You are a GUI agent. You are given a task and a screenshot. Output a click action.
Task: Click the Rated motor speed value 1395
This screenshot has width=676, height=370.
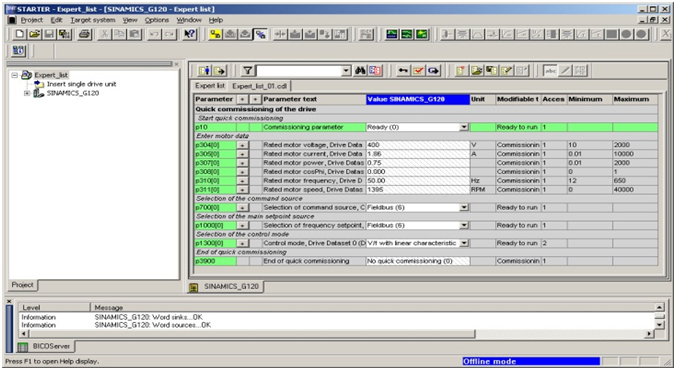418,190
